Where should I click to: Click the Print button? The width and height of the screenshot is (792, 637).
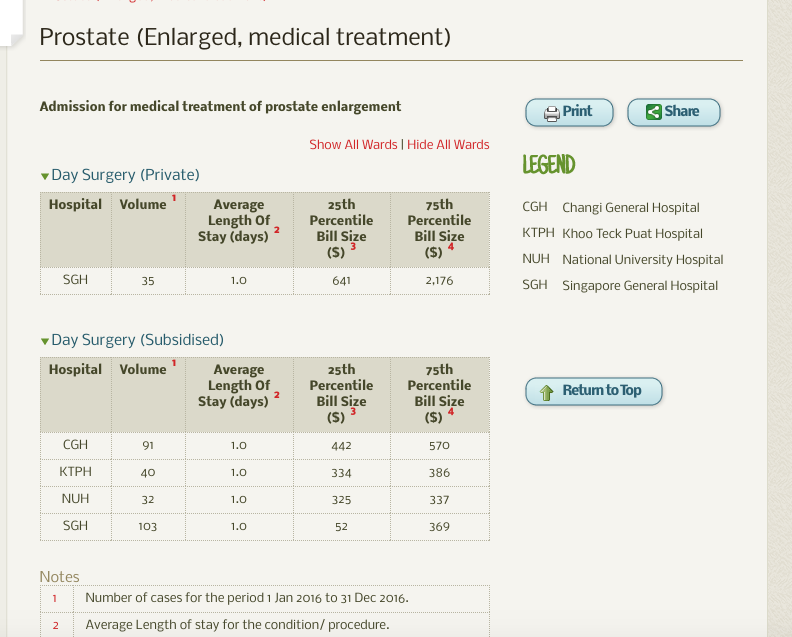(x=568, y=112)
